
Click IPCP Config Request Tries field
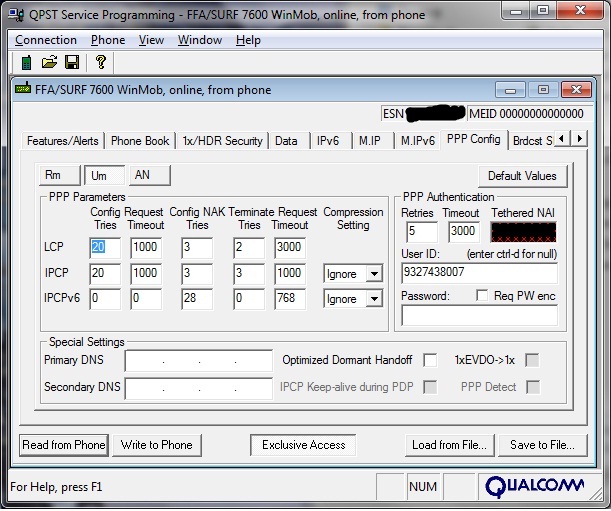pos(105,273)
